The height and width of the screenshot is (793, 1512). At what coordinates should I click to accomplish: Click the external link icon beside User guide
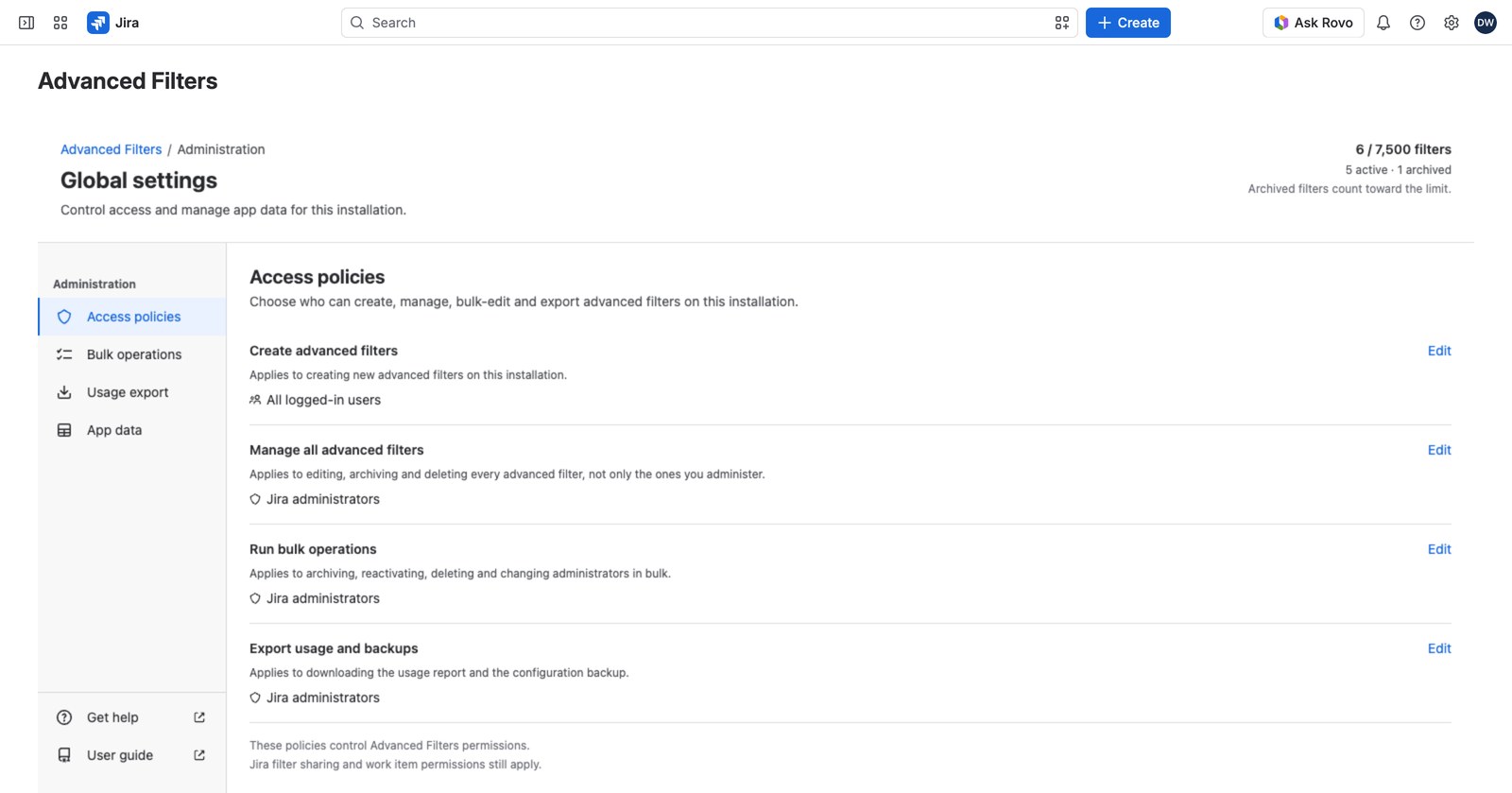199,755
